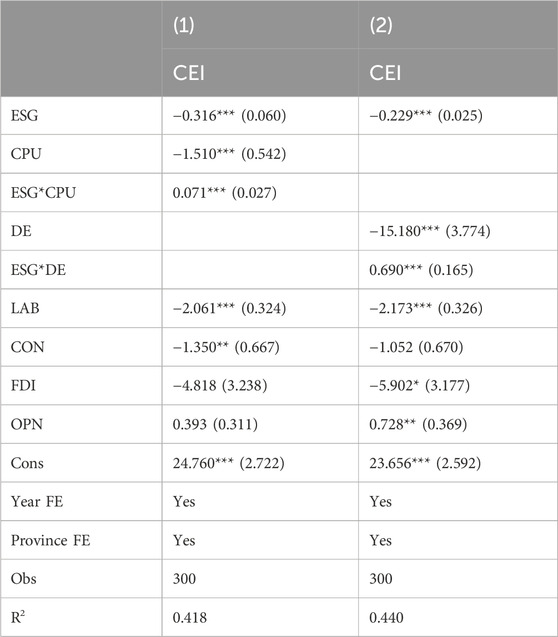This screenshot has height=637, width=558.
Task: Click the R² value 0.440
Action: click(386, 618)
